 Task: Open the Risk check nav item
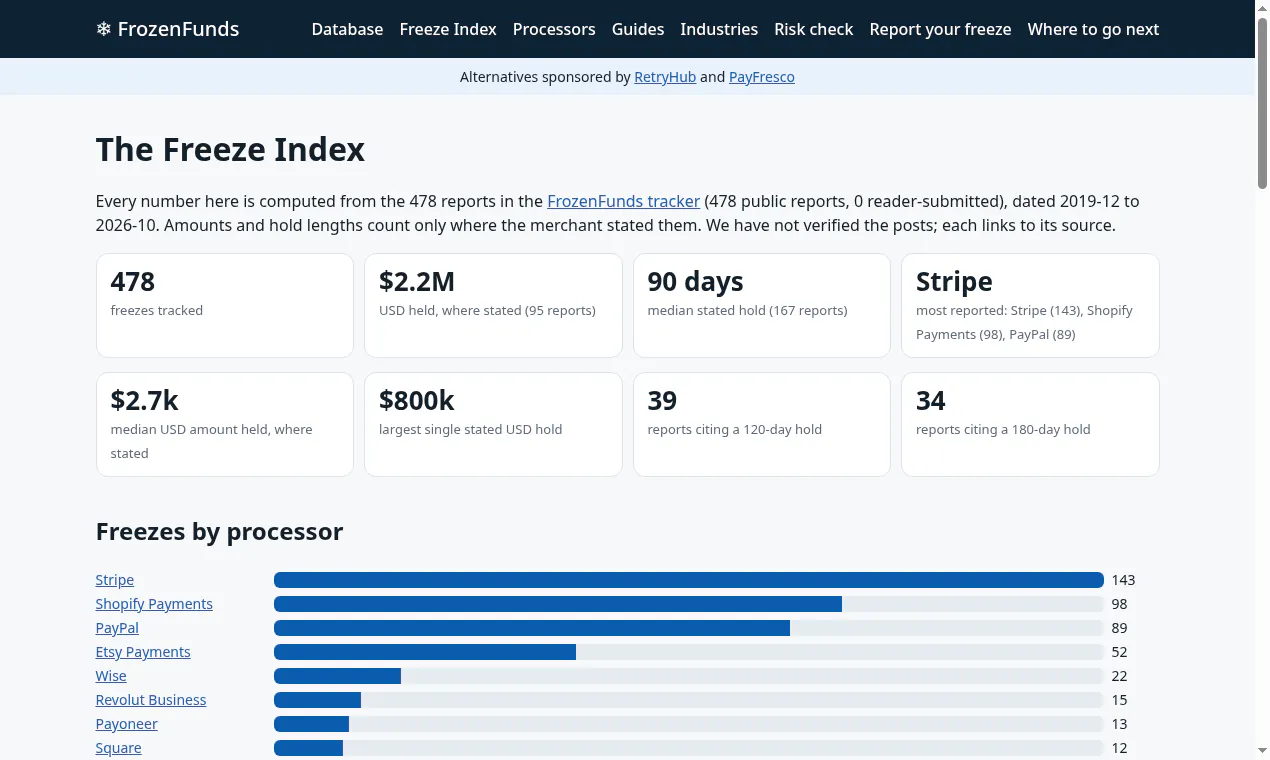(814, 29)
